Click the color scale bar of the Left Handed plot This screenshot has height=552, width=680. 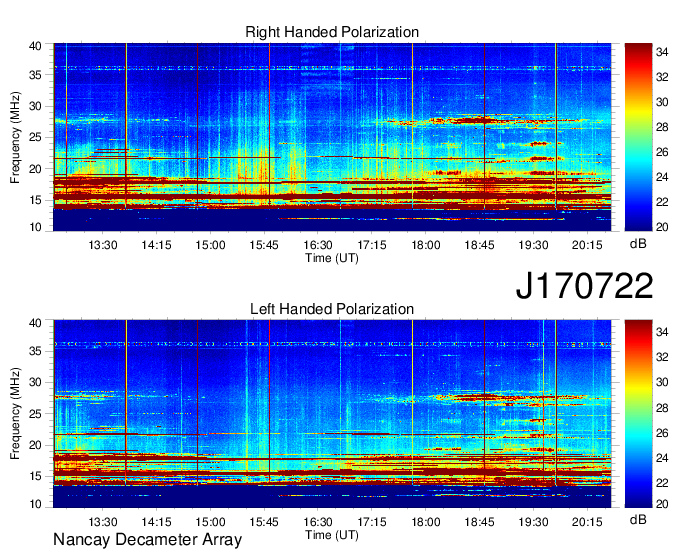(x=638, y=414)
